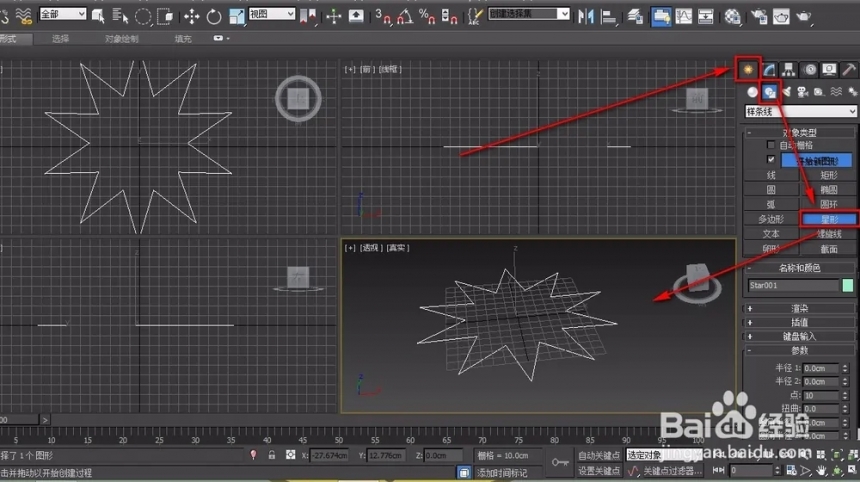
Task: Toggle keyboard shortcut override
Action: point(356,16)
